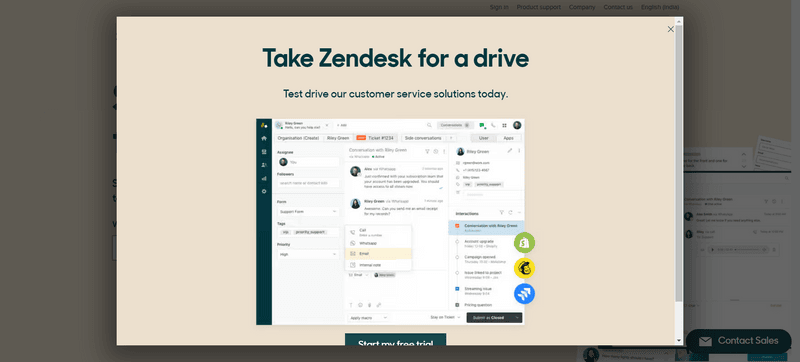Click the Views icon in preview sidebar
This screenshot has height=362, width=800.
click(264, 152)
